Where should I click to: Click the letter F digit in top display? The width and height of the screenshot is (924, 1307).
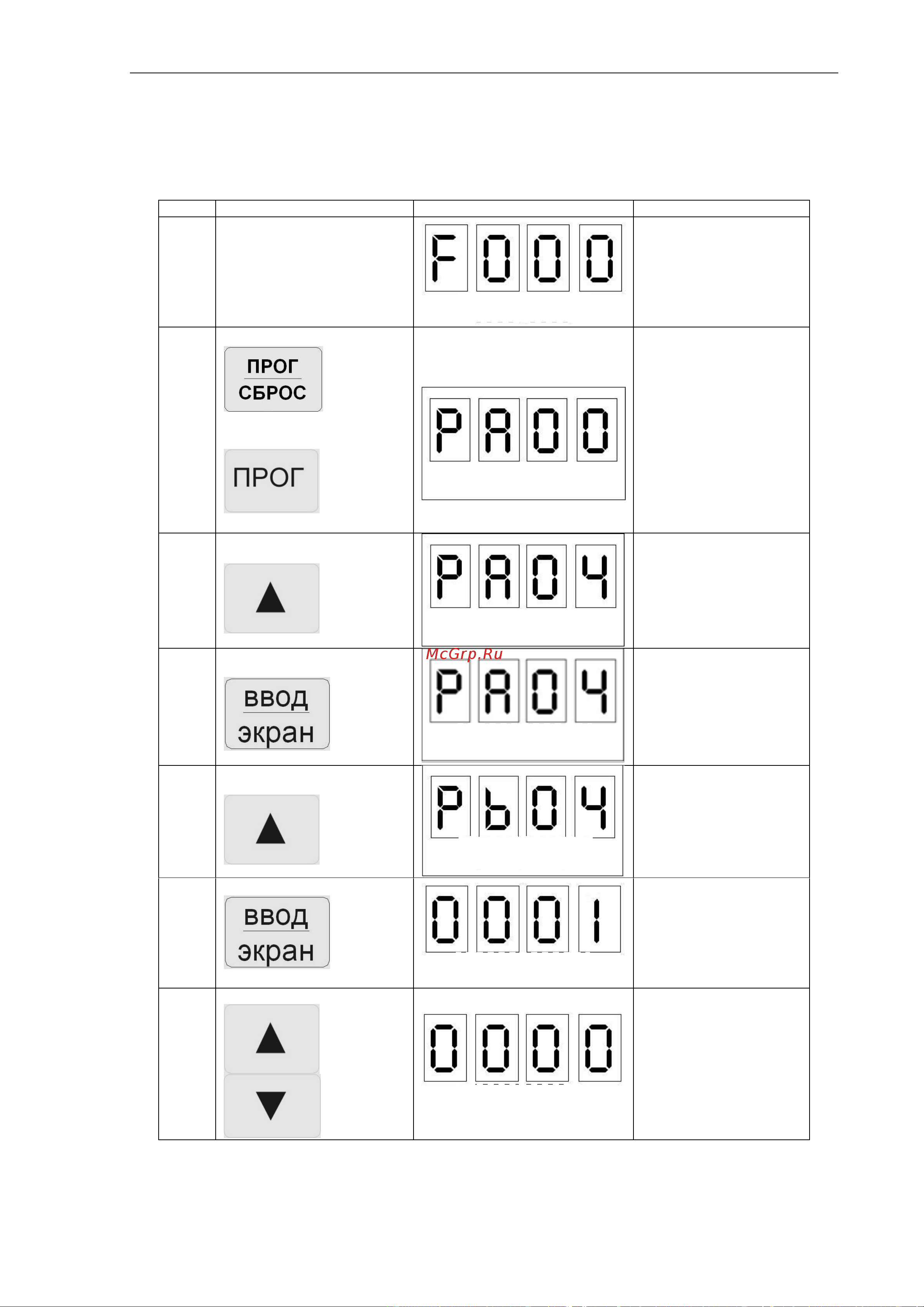(446, 258)
